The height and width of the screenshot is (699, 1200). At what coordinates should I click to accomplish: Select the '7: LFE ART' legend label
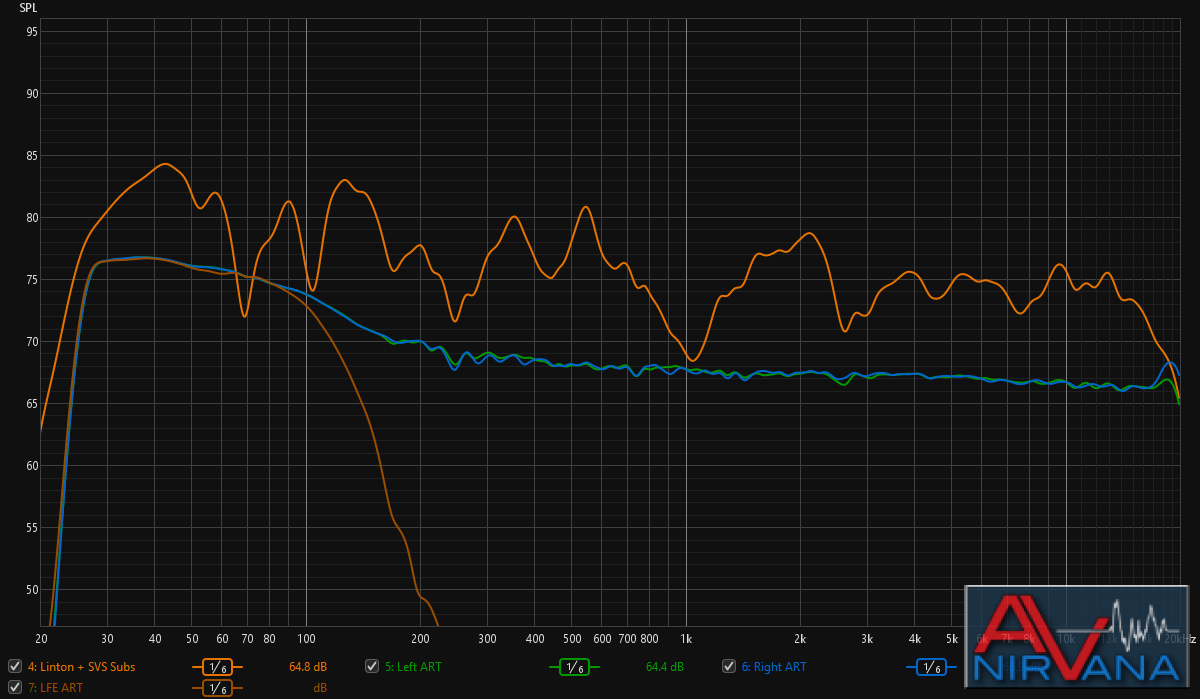tap(55, 687)
